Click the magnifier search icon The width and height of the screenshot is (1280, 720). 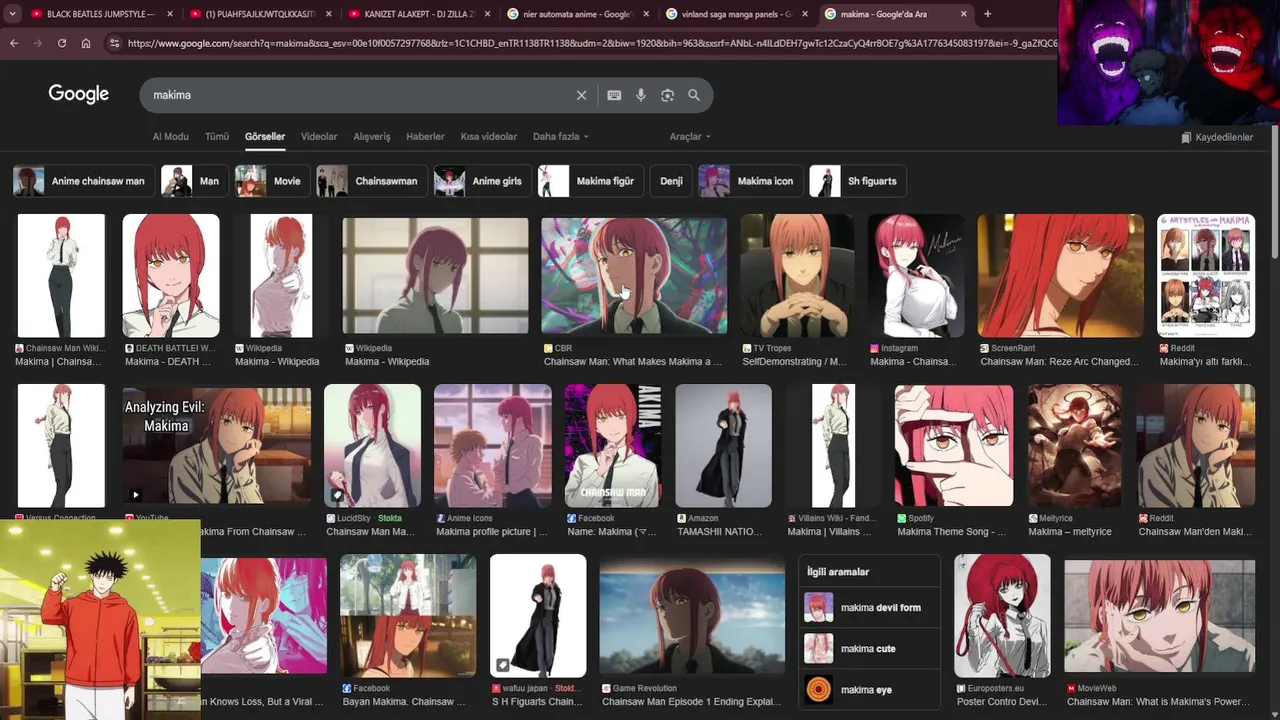click(x=694, y=95)
